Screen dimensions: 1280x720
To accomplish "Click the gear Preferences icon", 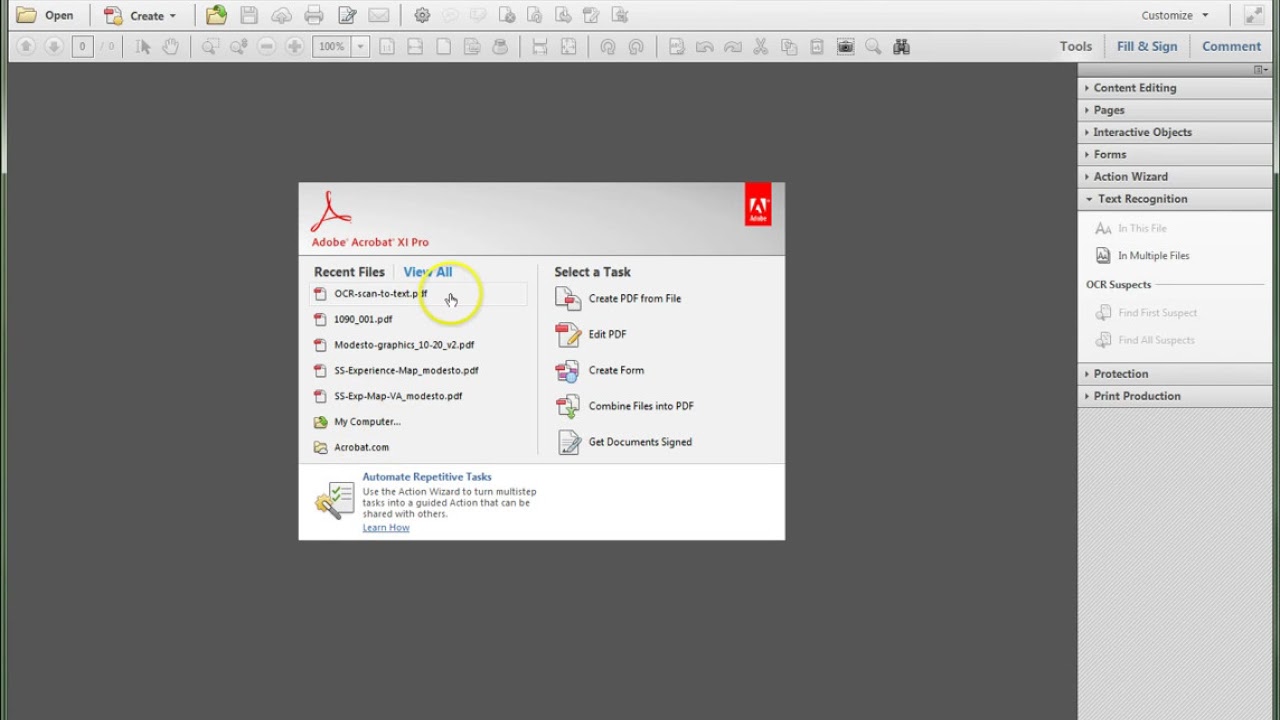I will pos(422,15).
